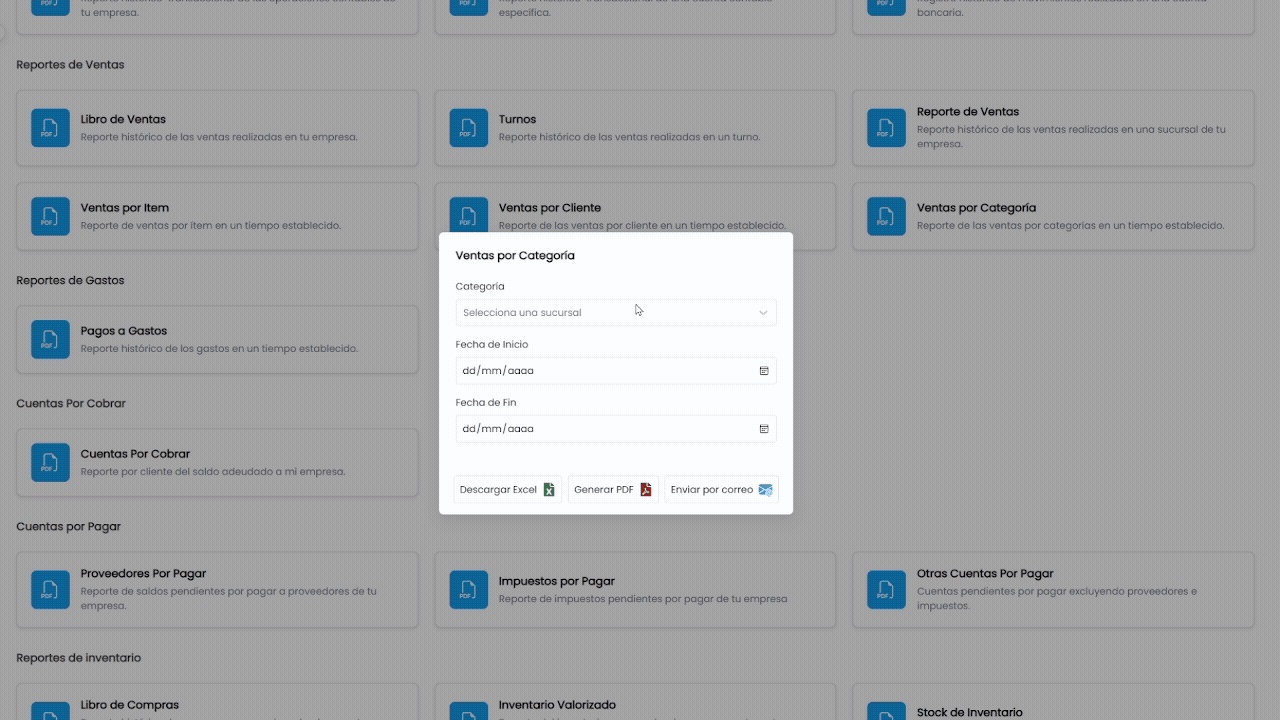Viewport: 1280px width, 720px height.
Task: Open the Cuentas Por Cobrar report title
Action: click(135, 454)
